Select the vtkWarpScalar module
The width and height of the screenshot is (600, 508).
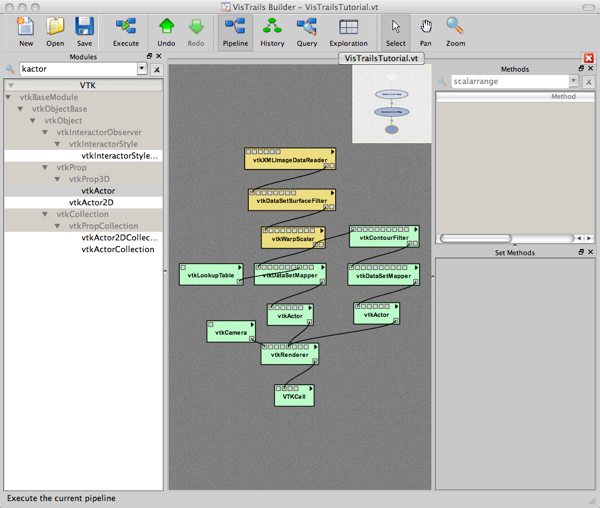[x=293, y=238]
